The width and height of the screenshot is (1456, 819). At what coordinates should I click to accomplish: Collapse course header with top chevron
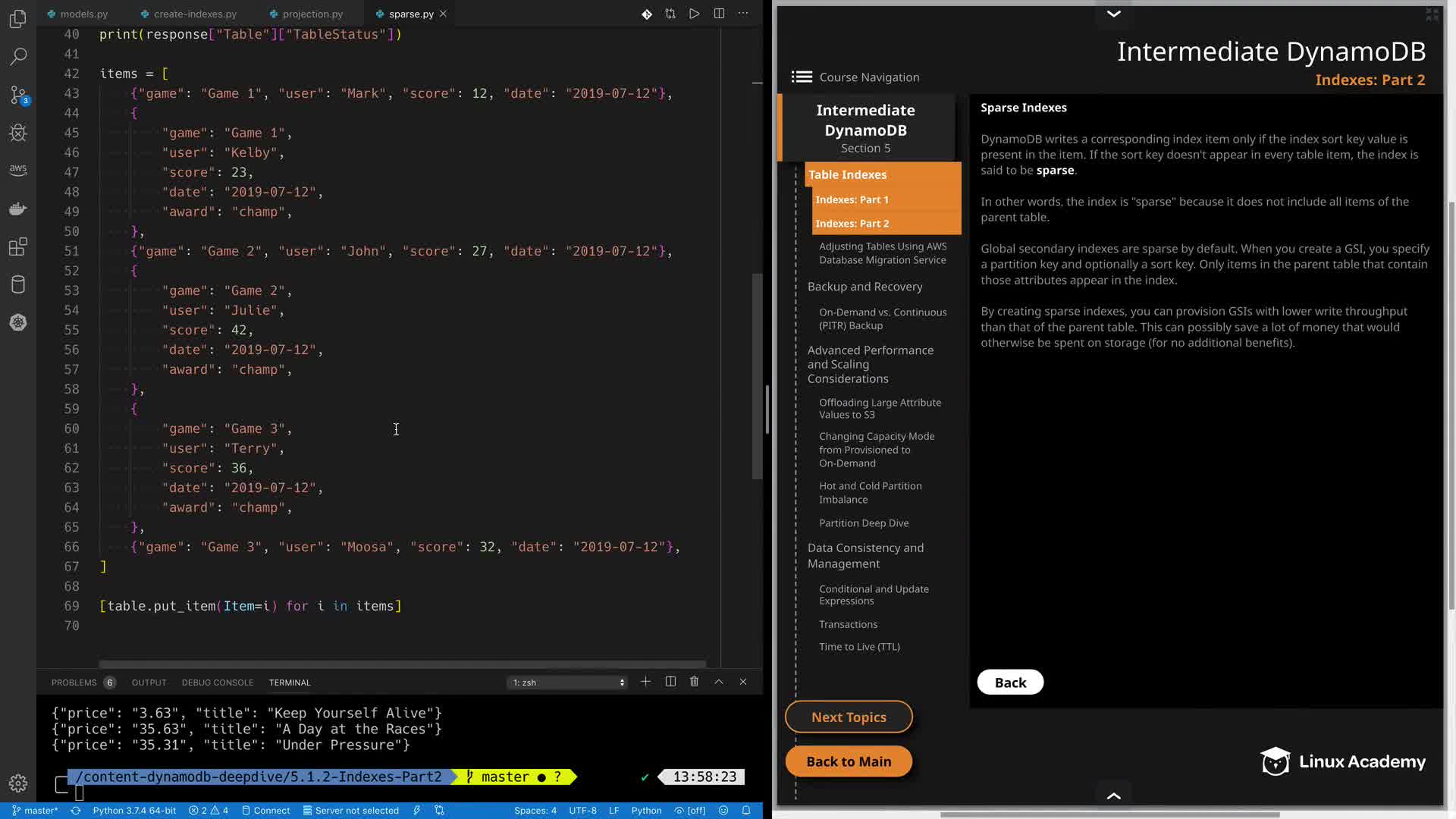1113,14
